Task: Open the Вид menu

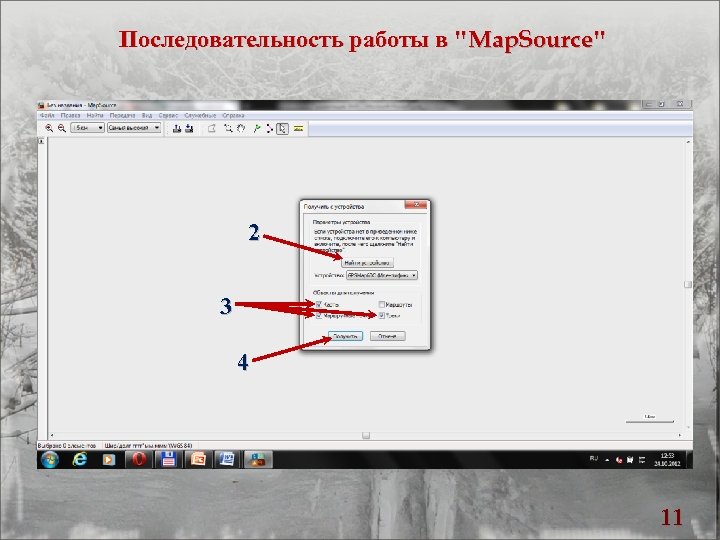Action: (x=147, y=115)
